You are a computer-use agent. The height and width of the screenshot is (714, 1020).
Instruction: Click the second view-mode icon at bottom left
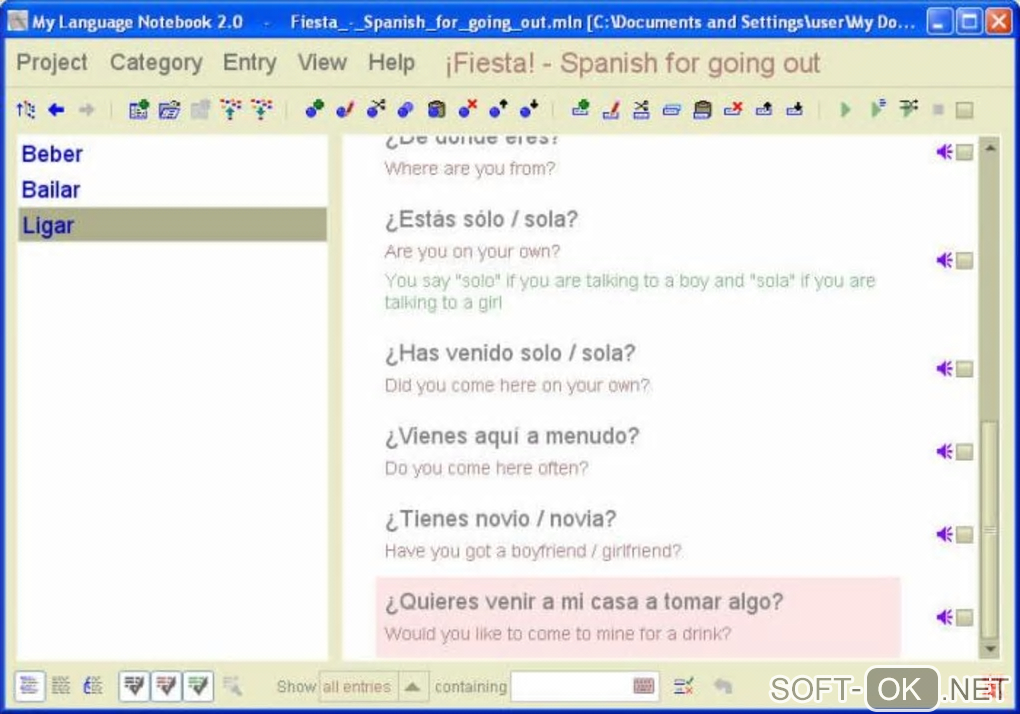pyautogui.click(x=61, y=685)
